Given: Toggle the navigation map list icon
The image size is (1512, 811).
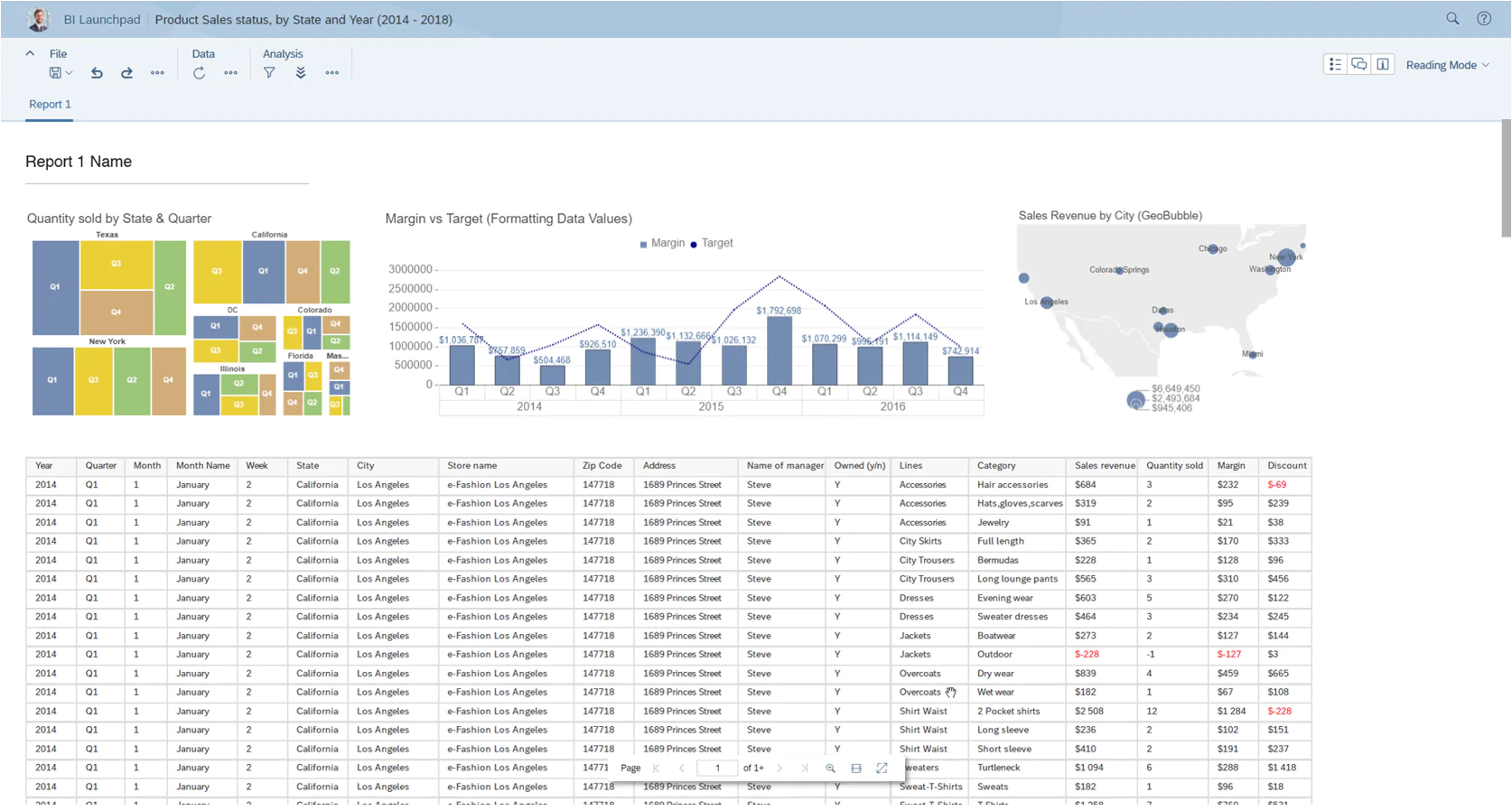Looking at the screenshot, I should pyautogui.click(x=1335, y=64).
